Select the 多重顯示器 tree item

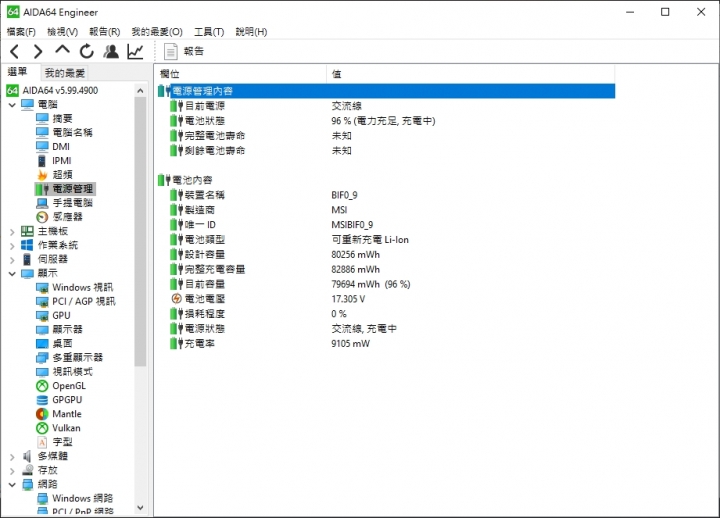(x=78, y=358)
